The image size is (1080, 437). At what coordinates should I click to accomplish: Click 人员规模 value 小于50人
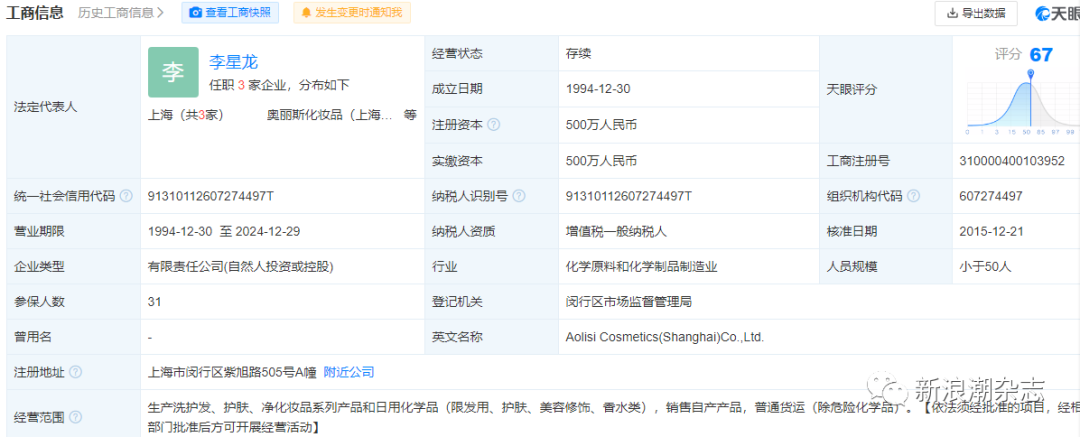(984, 267)
